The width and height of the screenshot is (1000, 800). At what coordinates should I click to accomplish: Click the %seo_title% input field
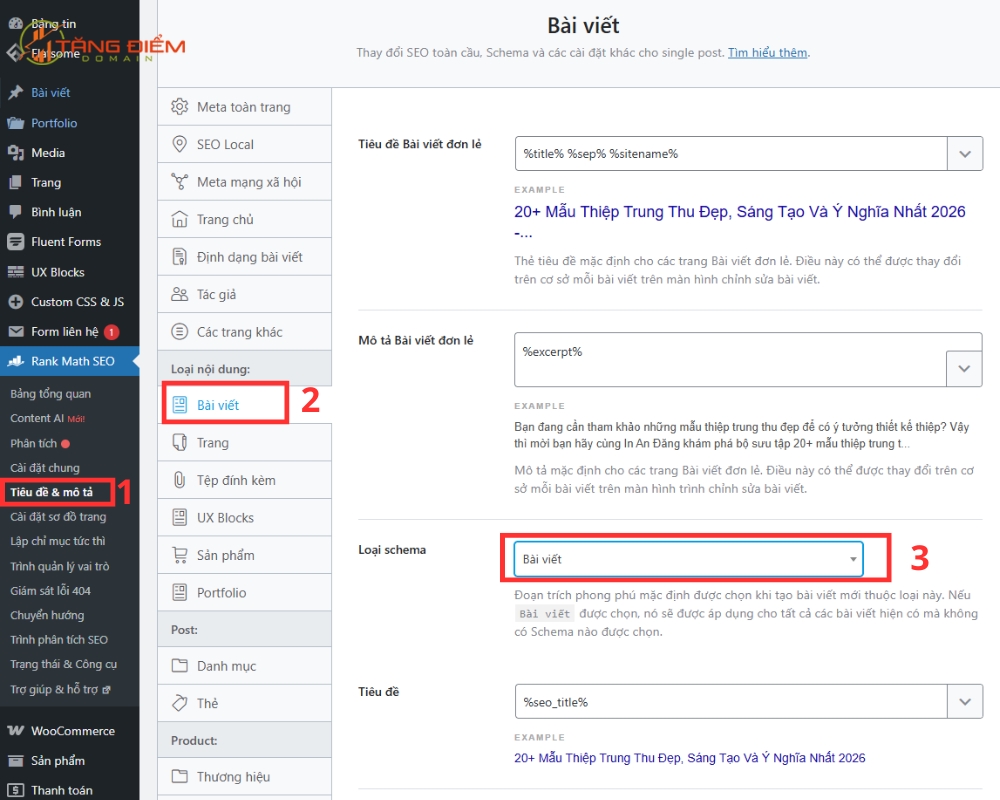(731, 702)
